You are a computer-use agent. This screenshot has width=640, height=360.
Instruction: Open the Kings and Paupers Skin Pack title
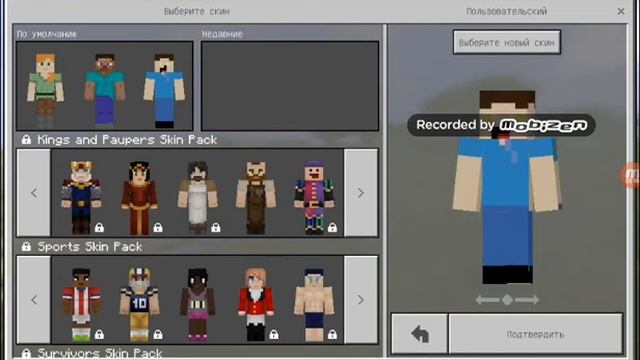(x=127, y=140)
